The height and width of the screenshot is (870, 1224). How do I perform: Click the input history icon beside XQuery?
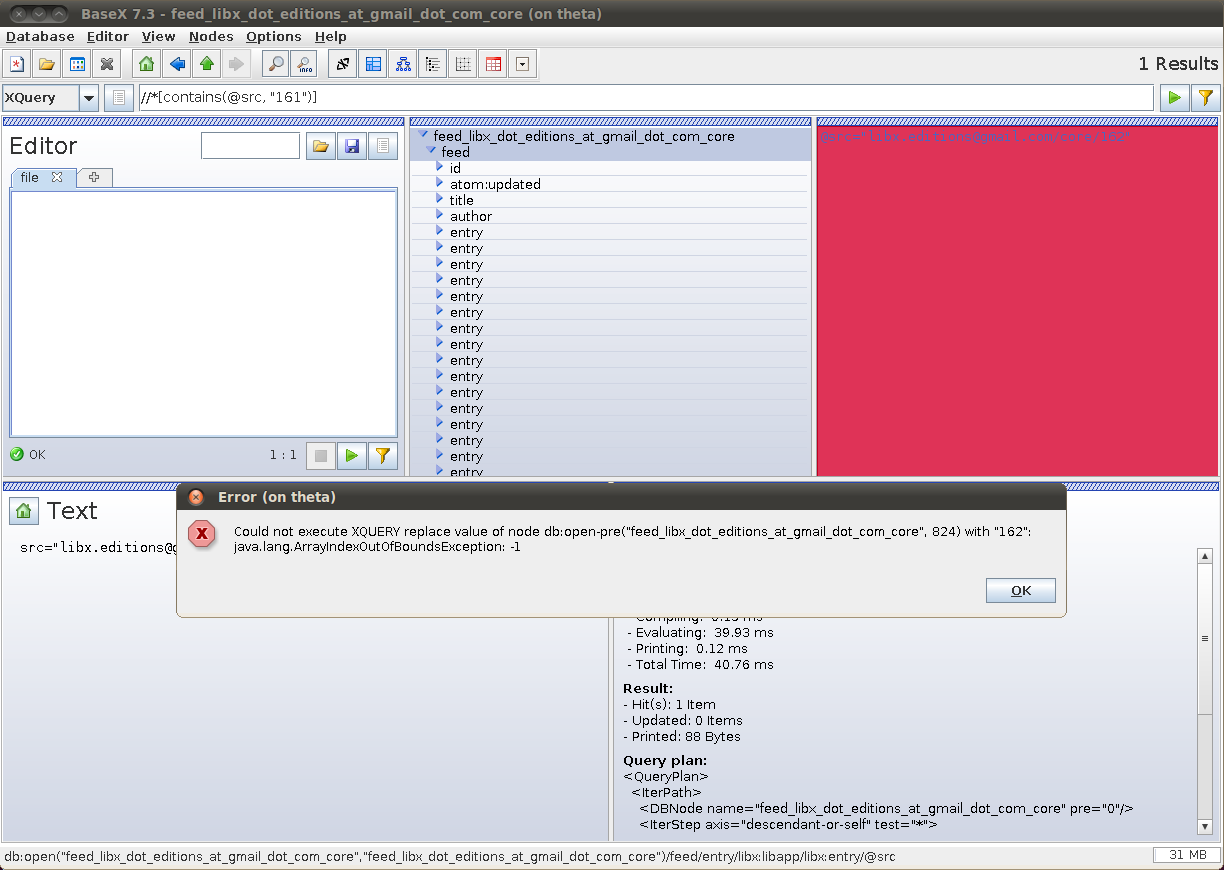click(x=118, y=98)
